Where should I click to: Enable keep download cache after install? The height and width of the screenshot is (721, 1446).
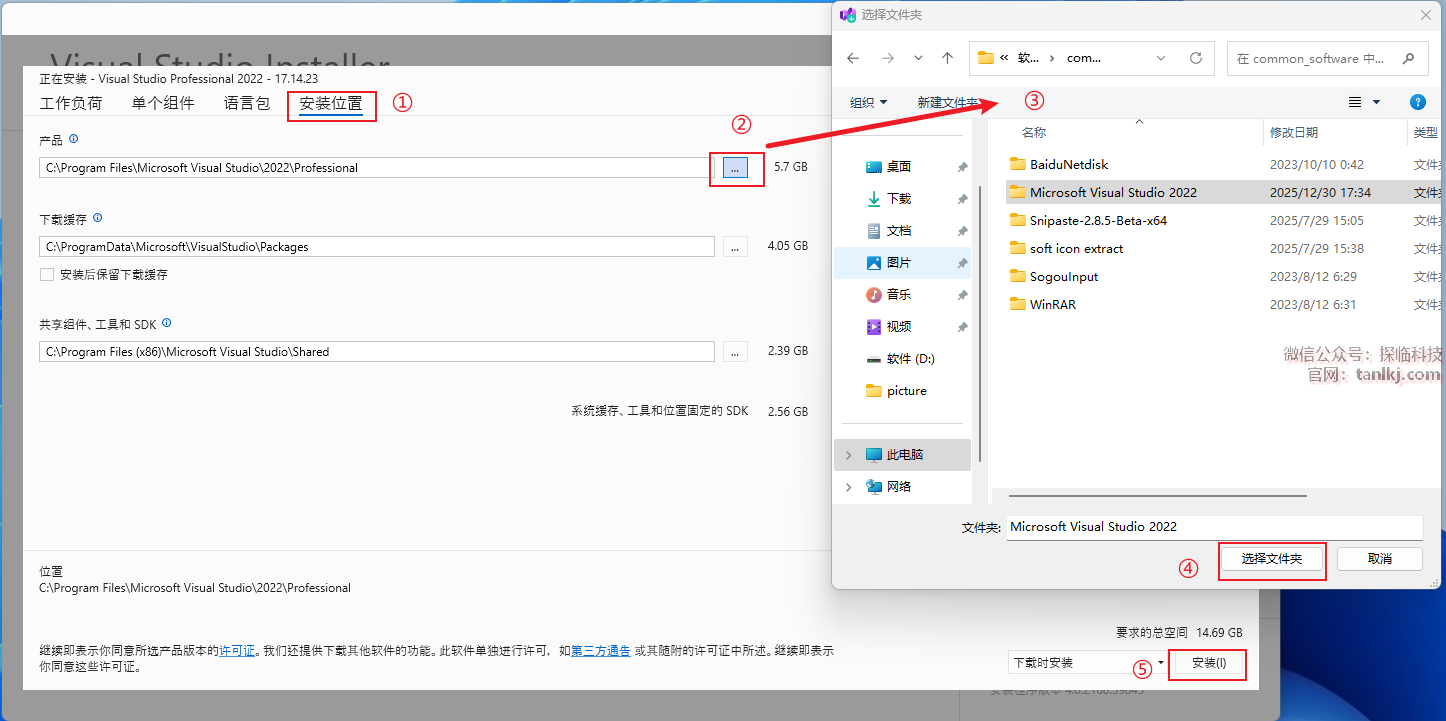tap(47, 274)
